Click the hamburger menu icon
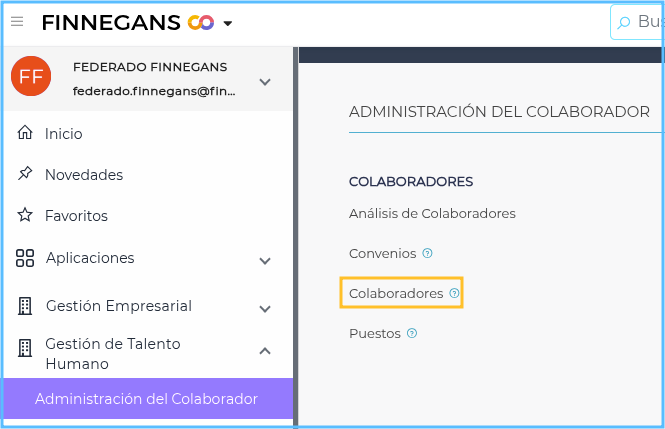Screen dimensions: 665x429 click(17, 22)
